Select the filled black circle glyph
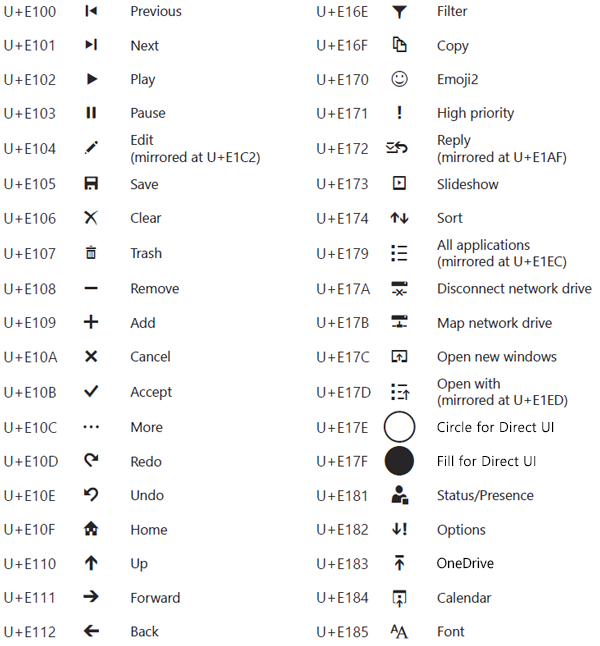This screenshot has height=646, width=600. click(x=399, y=461)
